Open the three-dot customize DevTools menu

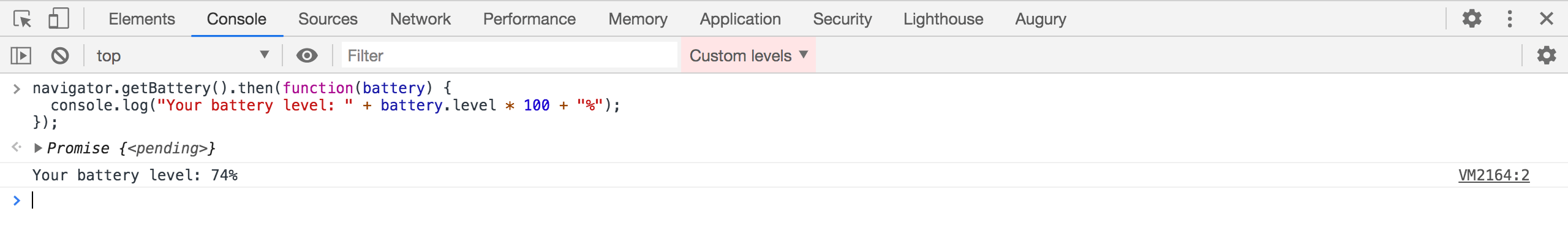(1510, 18)
